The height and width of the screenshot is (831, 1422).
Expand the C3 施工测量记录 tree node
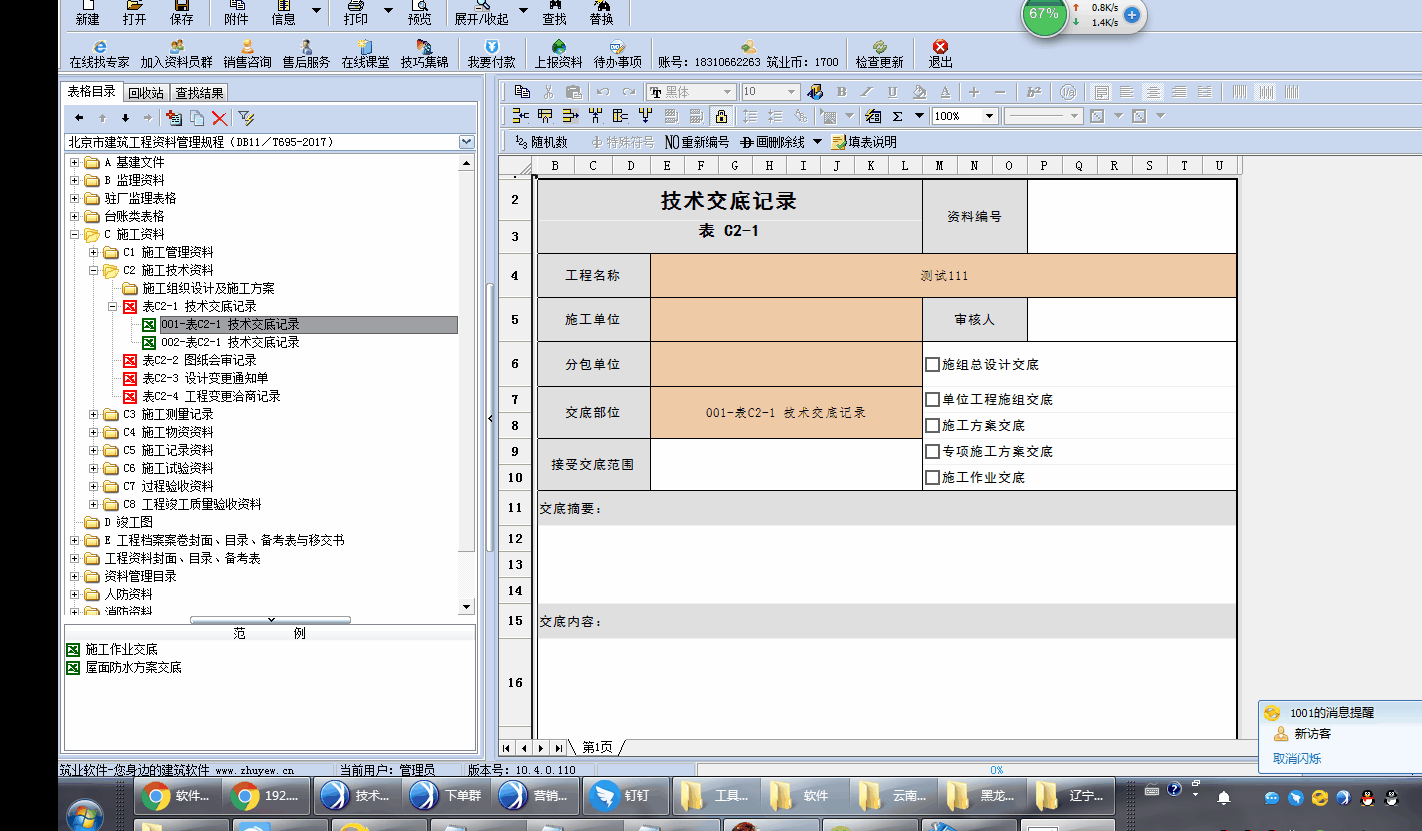(x=94, y=414)
